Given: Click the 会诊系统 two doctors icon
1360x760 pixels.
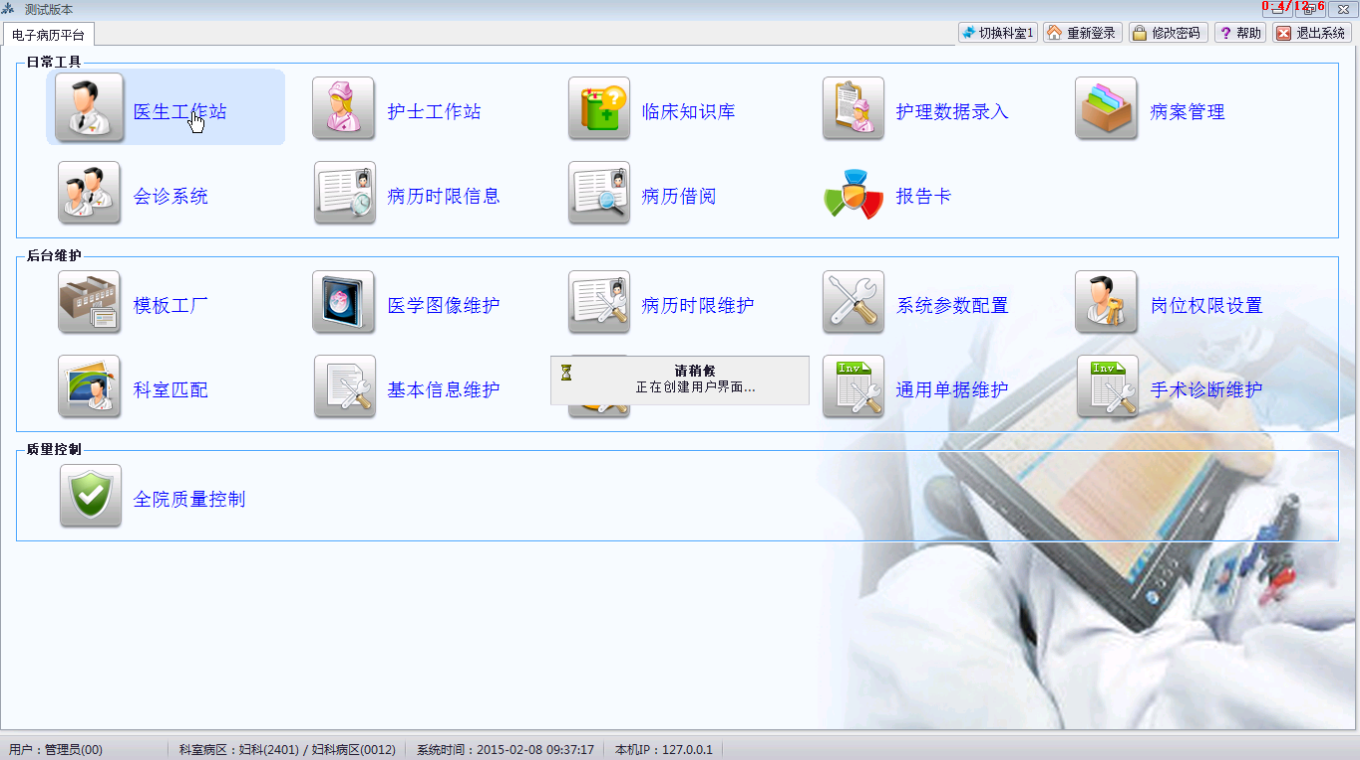Looking at the screenshot, I should [x=89, y=192].
